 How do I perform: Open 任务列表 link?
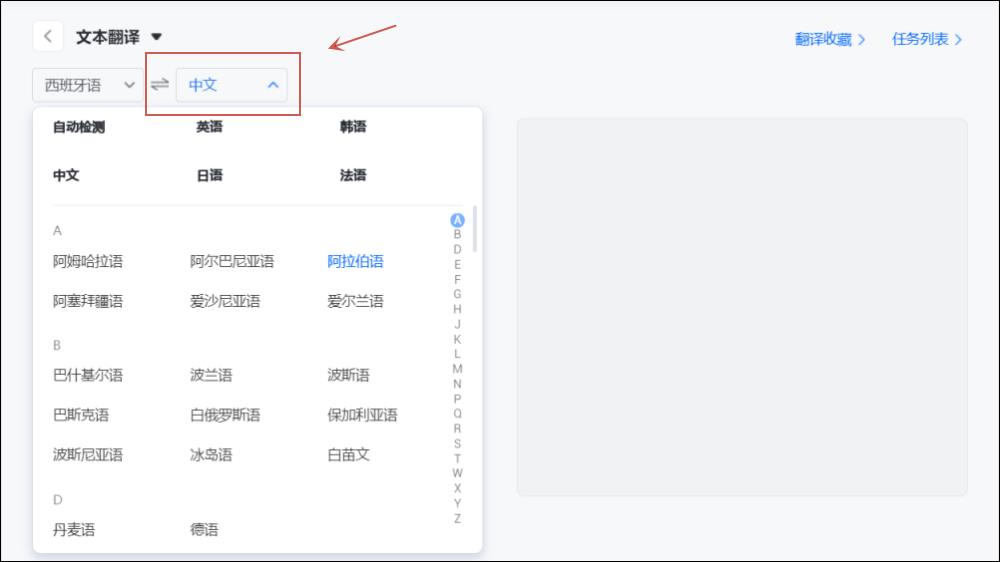[x=927, y=39]
